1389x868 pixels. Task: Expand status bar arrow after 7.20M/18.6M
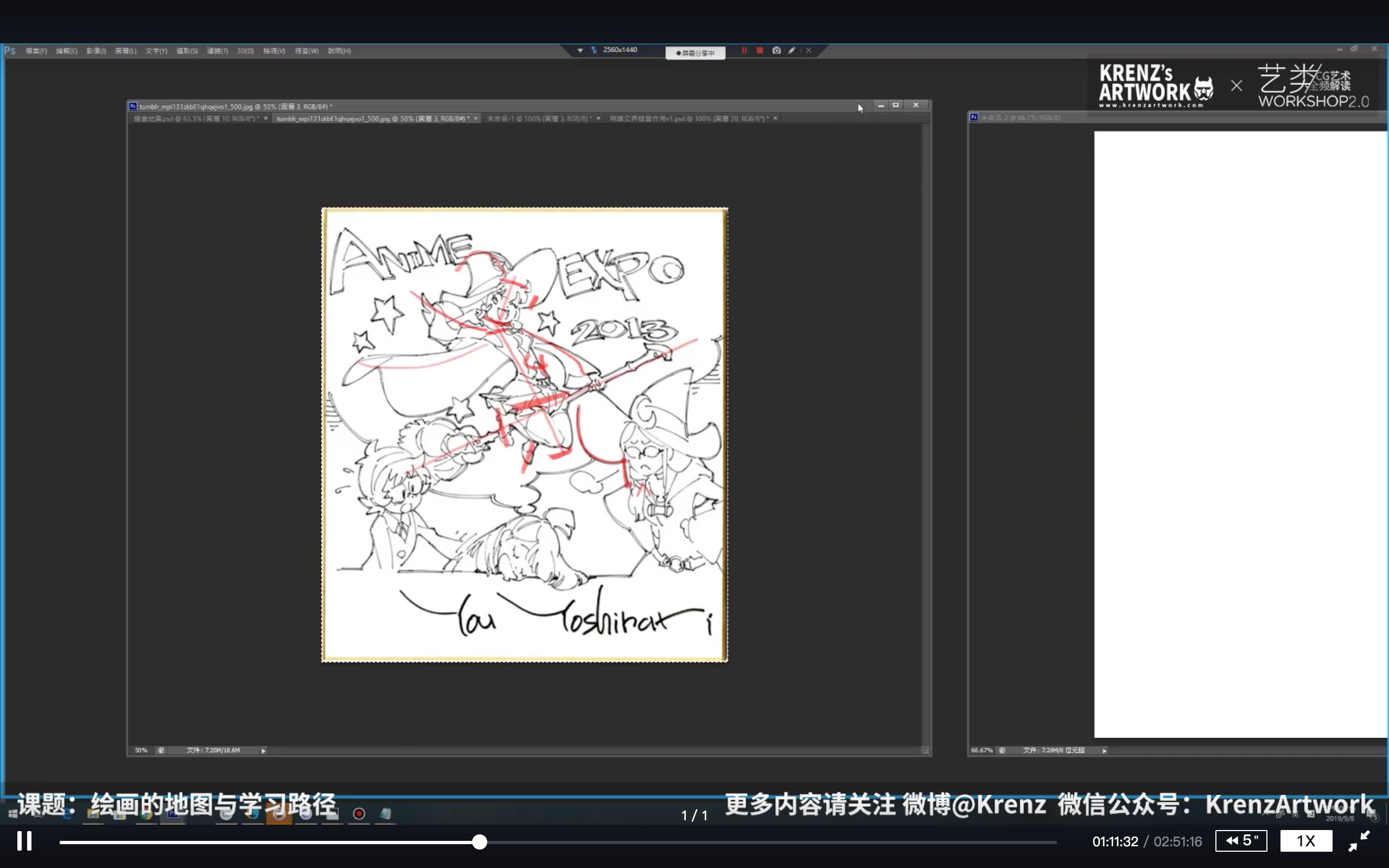pyautogui.click(x=264, y=751)
